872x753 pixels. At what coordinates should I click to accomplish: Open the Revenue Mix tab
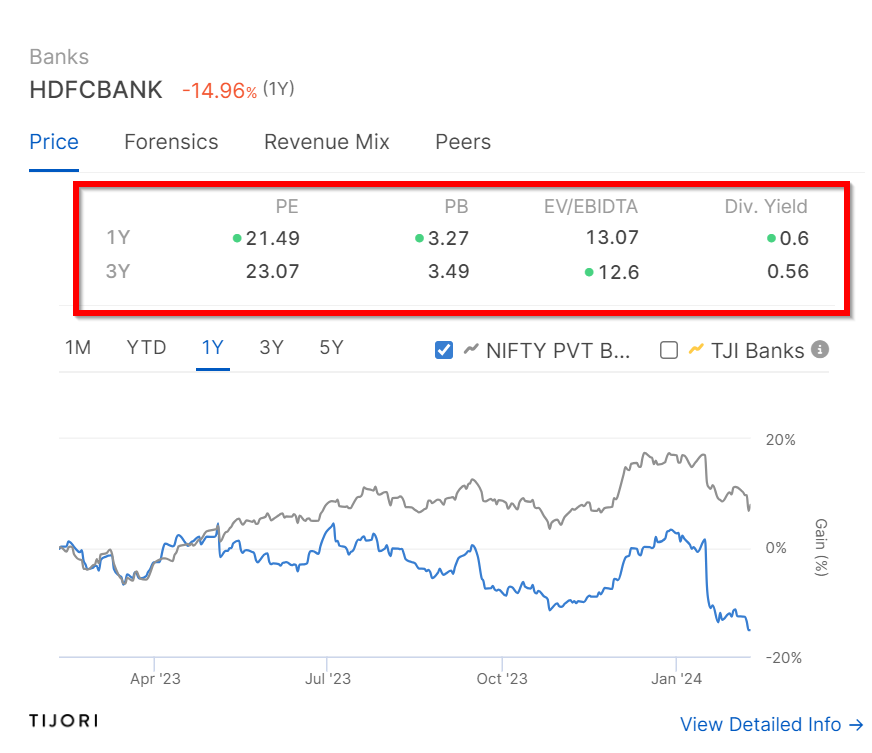coord(326,142)
